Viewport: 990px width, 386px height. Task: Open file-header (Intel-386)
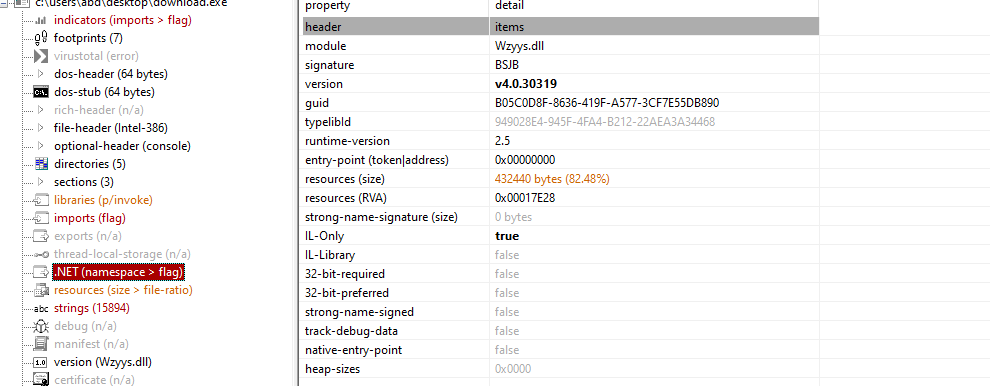pyautogui.click(x=110, y=128)
